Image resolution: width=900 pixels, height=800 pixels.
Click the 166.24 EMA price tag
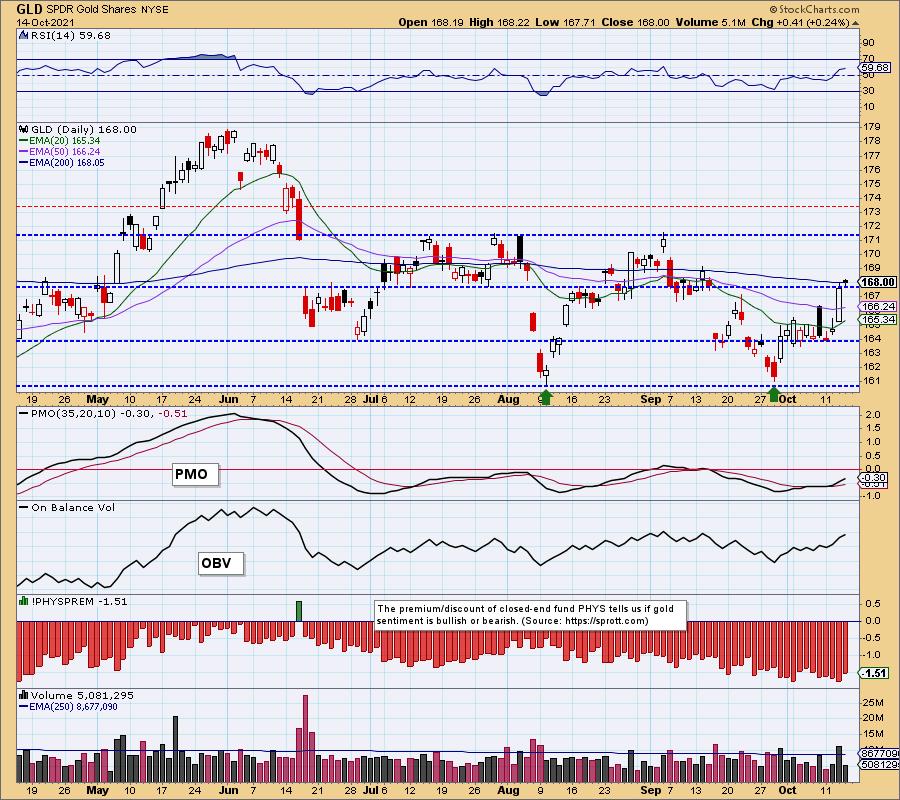click(878, 306)
